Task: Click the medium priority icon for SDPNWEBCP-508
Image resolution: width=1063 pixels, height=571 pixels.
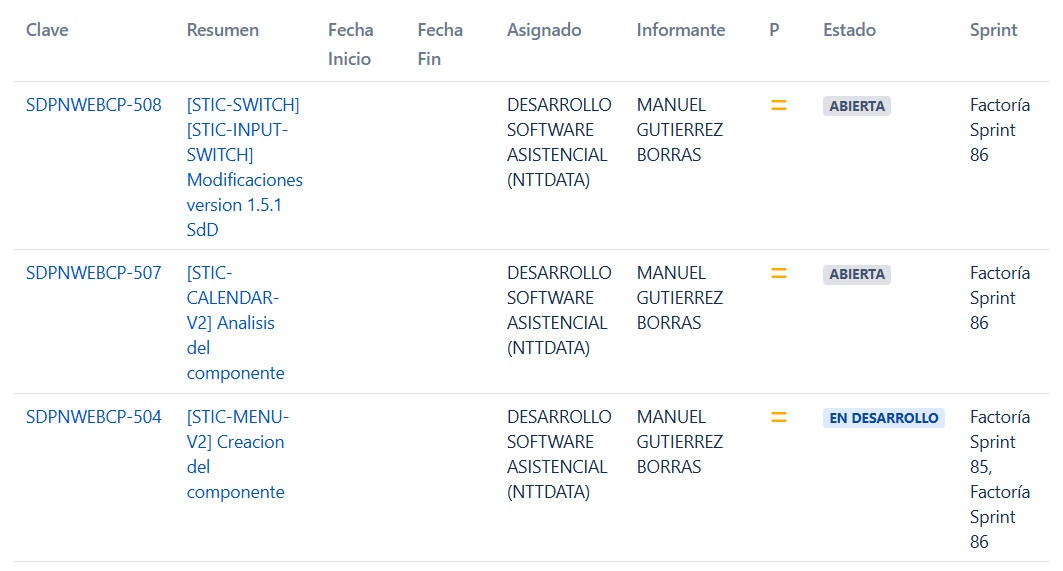Action: pos(778,105)
